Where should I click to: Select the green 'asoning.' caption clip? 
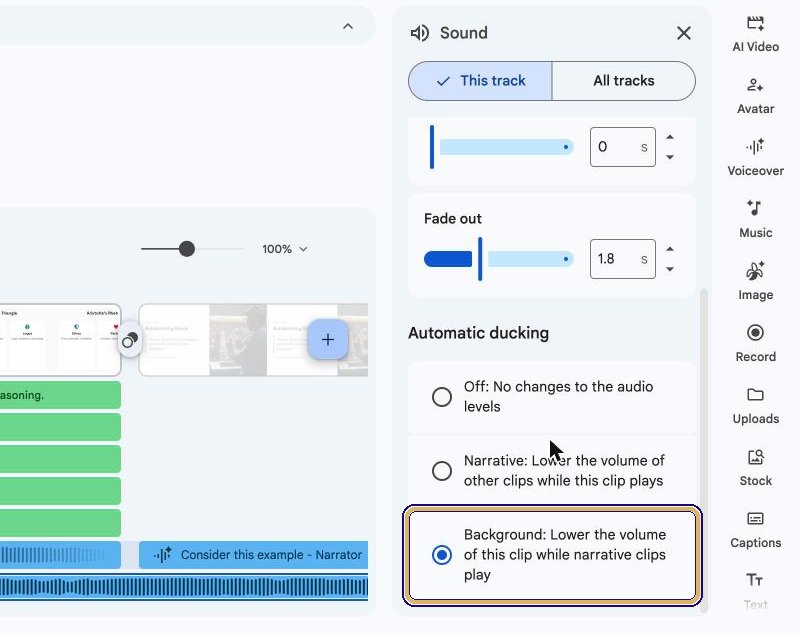click(x=60, y=395)
